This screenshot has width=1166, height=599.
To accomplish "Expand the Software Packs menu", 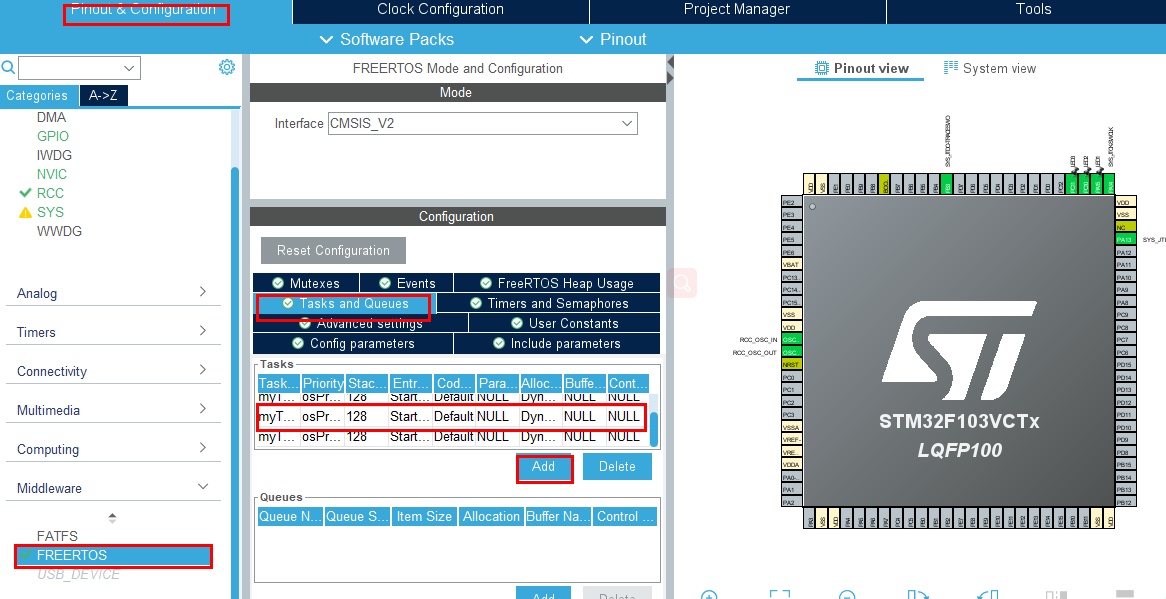I will 386,39.
